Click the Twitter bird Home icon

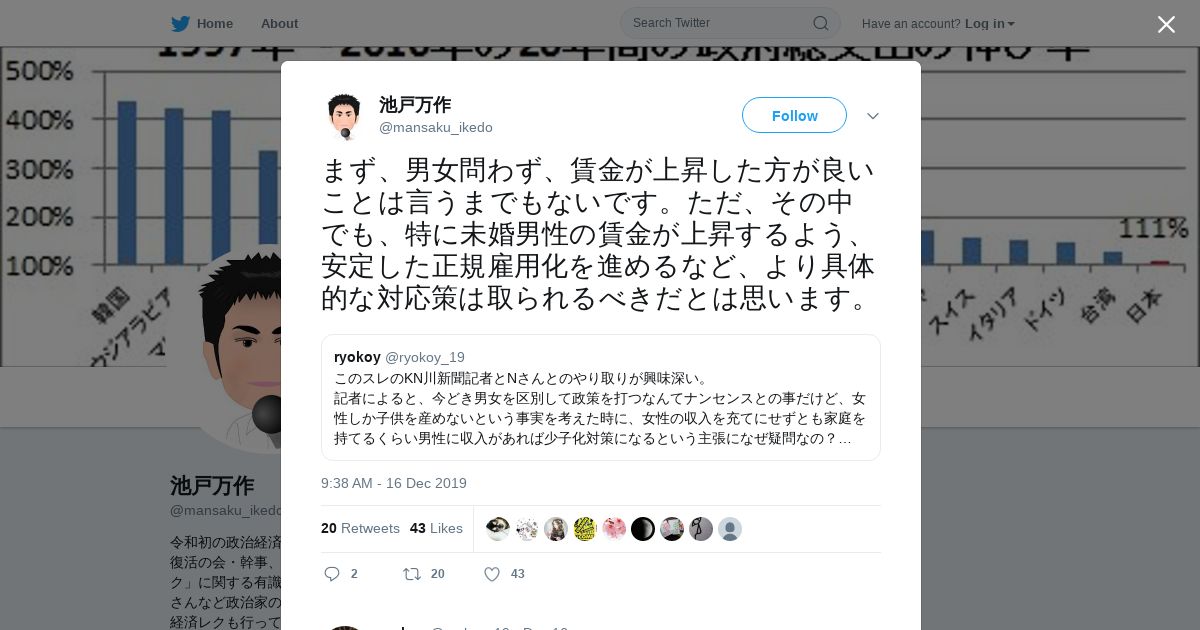tap(180, 23)
